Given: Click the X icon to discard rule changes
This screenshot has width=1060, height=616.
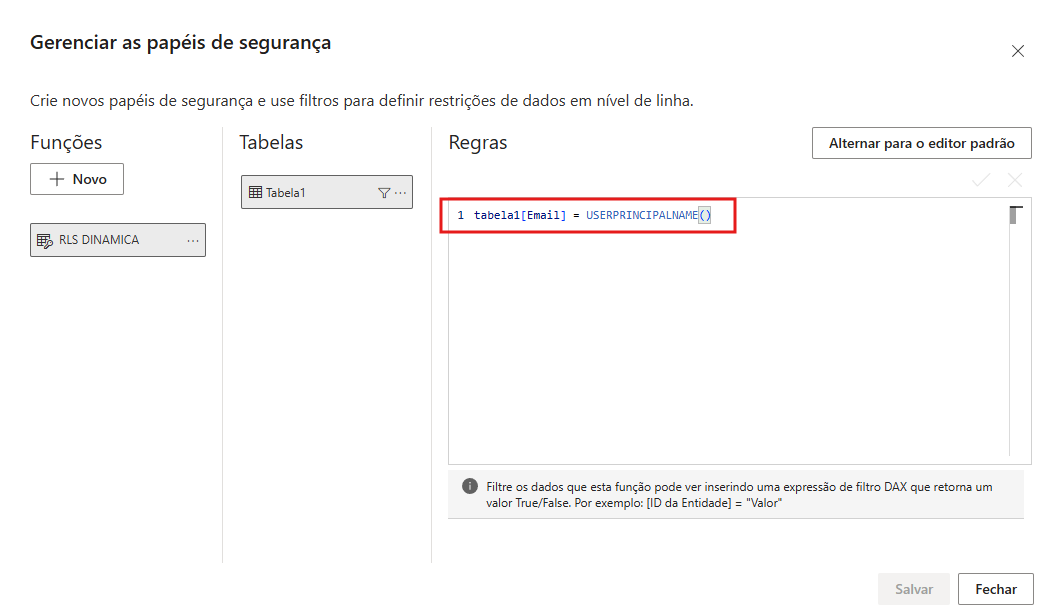Looking at the screenshot, I should click(1015, 180).
